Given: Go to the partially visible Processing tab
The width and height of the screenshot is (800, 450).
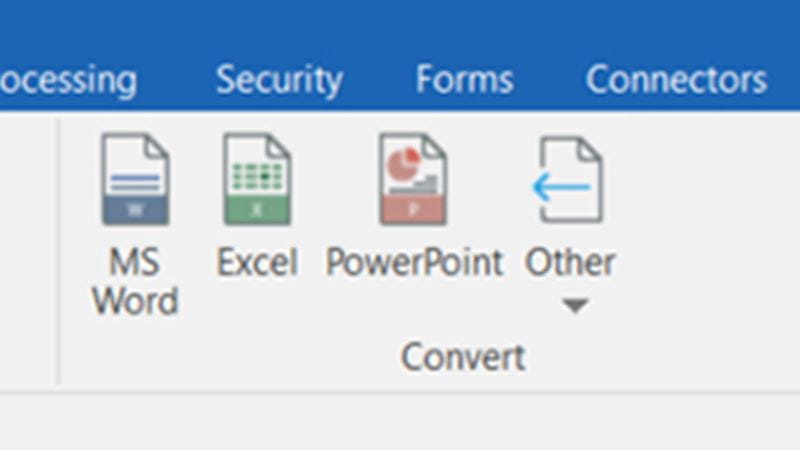Looking at the screenshot, I should coord(68,80).
